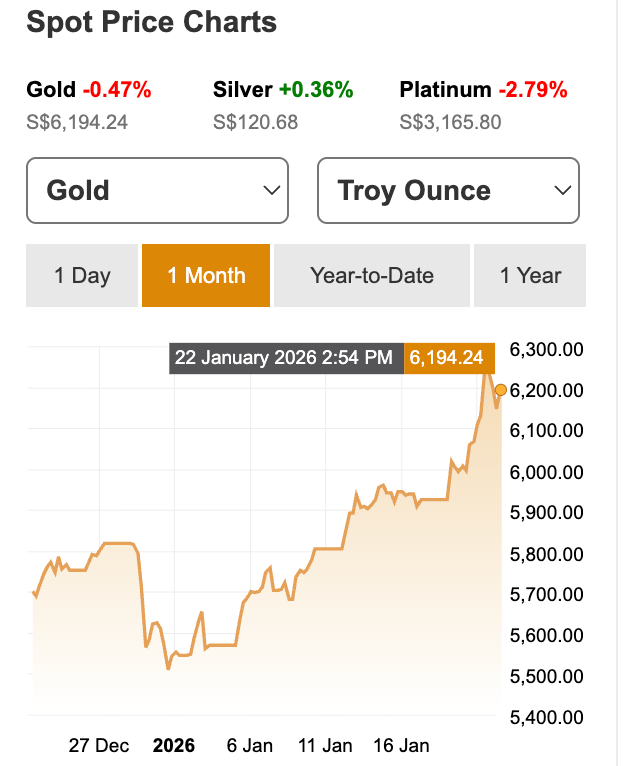This screenshot has height=766, width=642.
Task: Click the chevron arrow in the Troy Ounce selector
Action: point(562,190)
